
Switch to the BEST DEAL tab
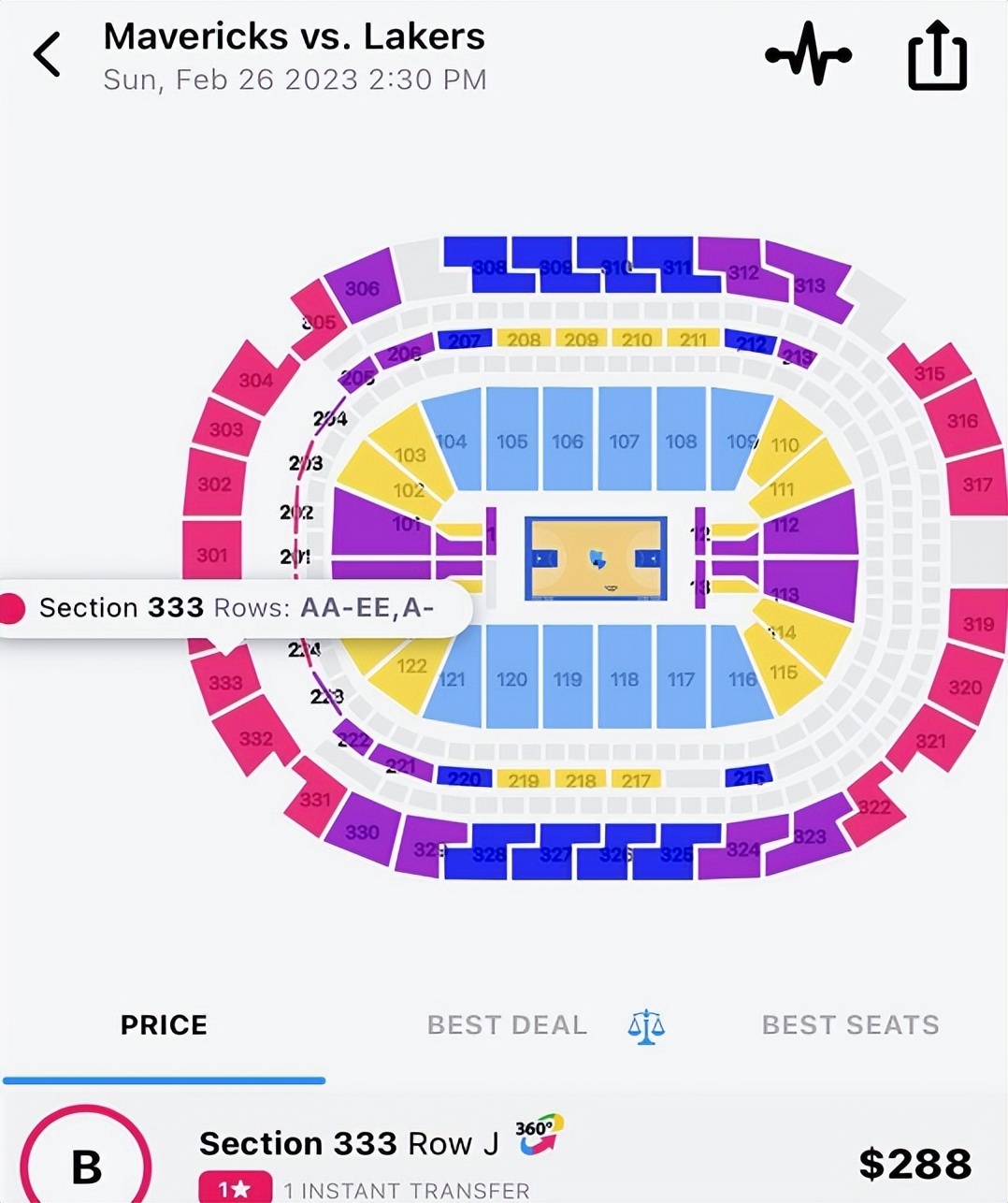(507, 1025)
